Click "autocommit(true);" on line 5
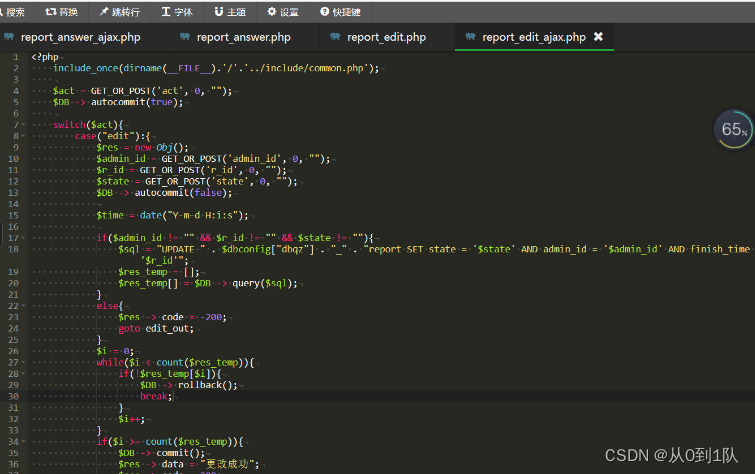This screenshot has width=755, height=474. tap(137, 102)
